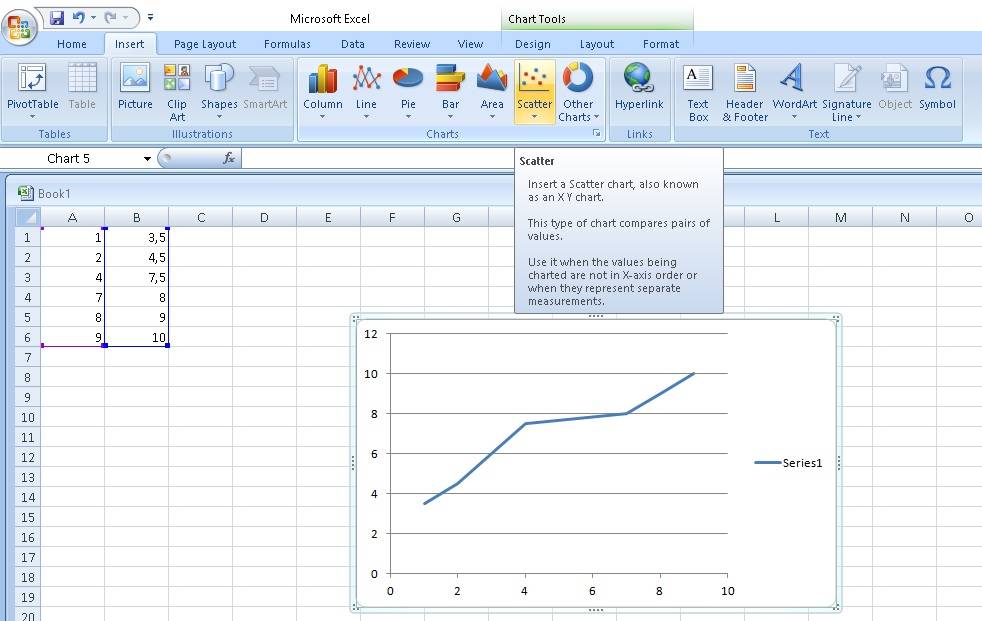Click the Insert Function fx button

coord(229,158)
